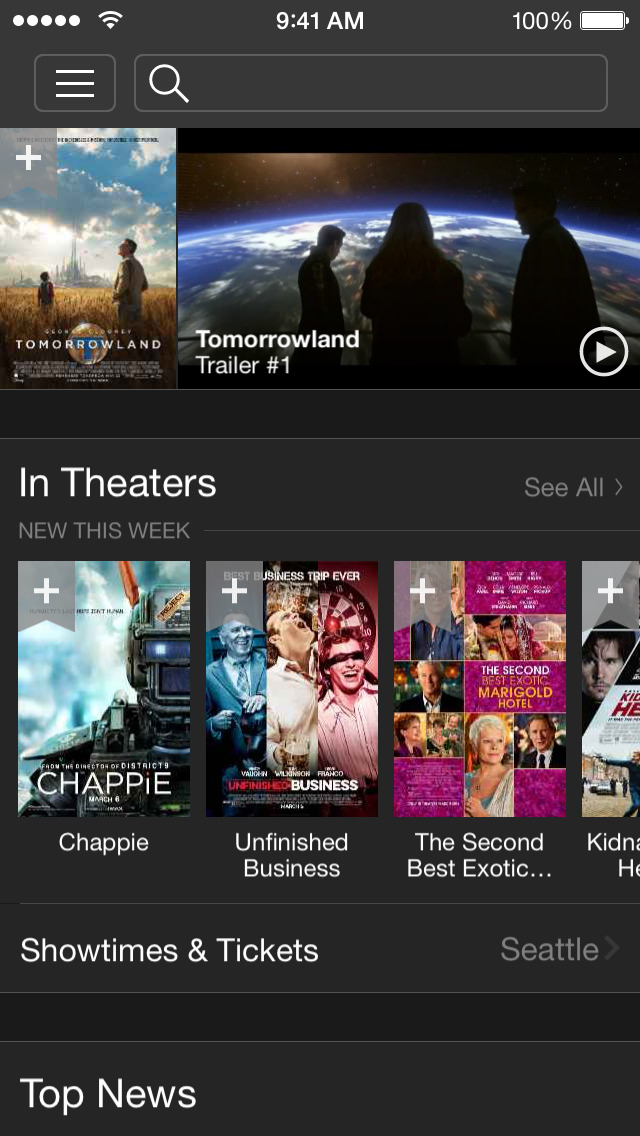This screenshot has width=640, height=1136.
Task: Add Chappie to watchlist
Action: click(46, 592)
